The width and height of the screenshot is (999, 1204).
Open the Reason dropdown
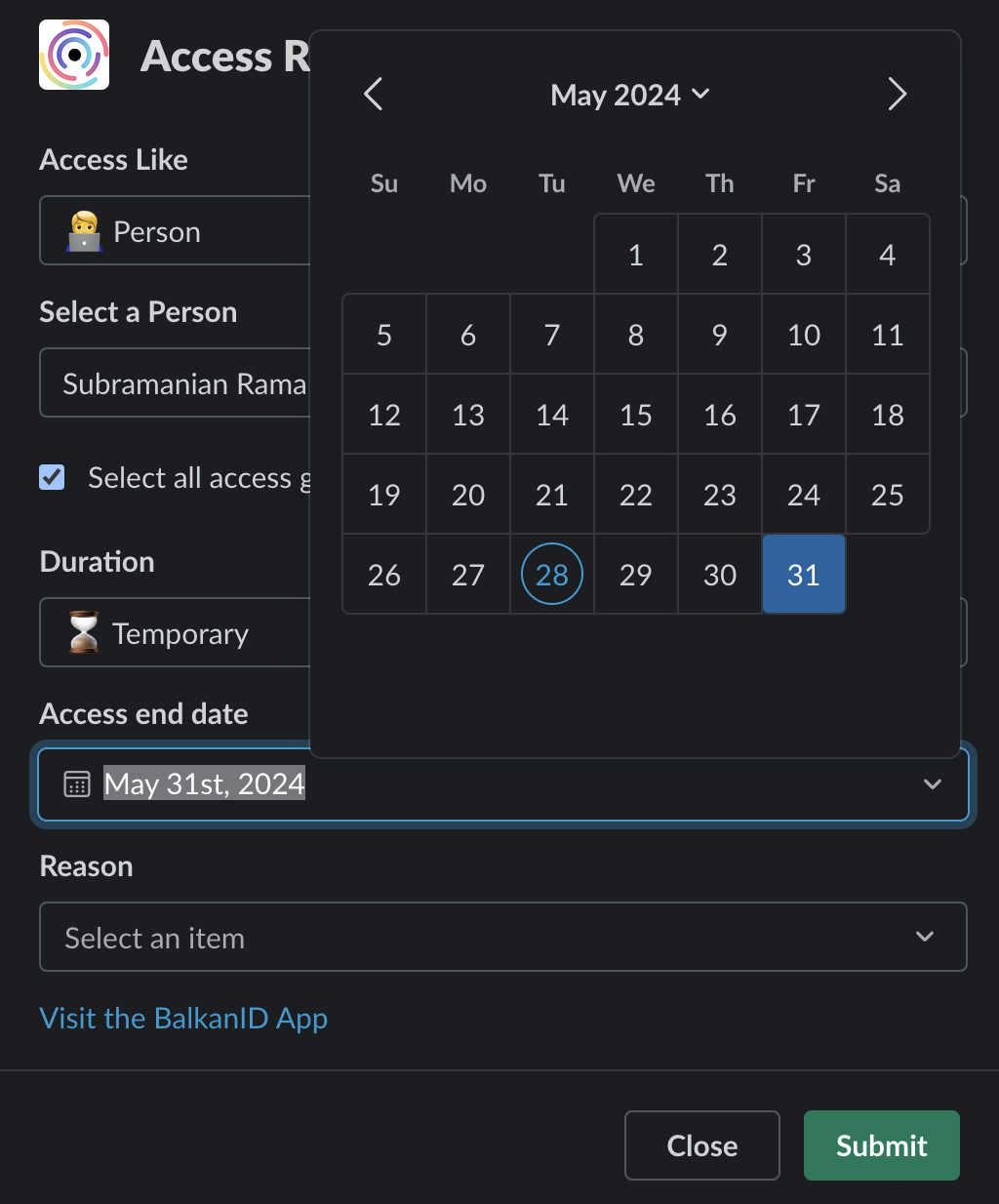(x=502, y=937)
